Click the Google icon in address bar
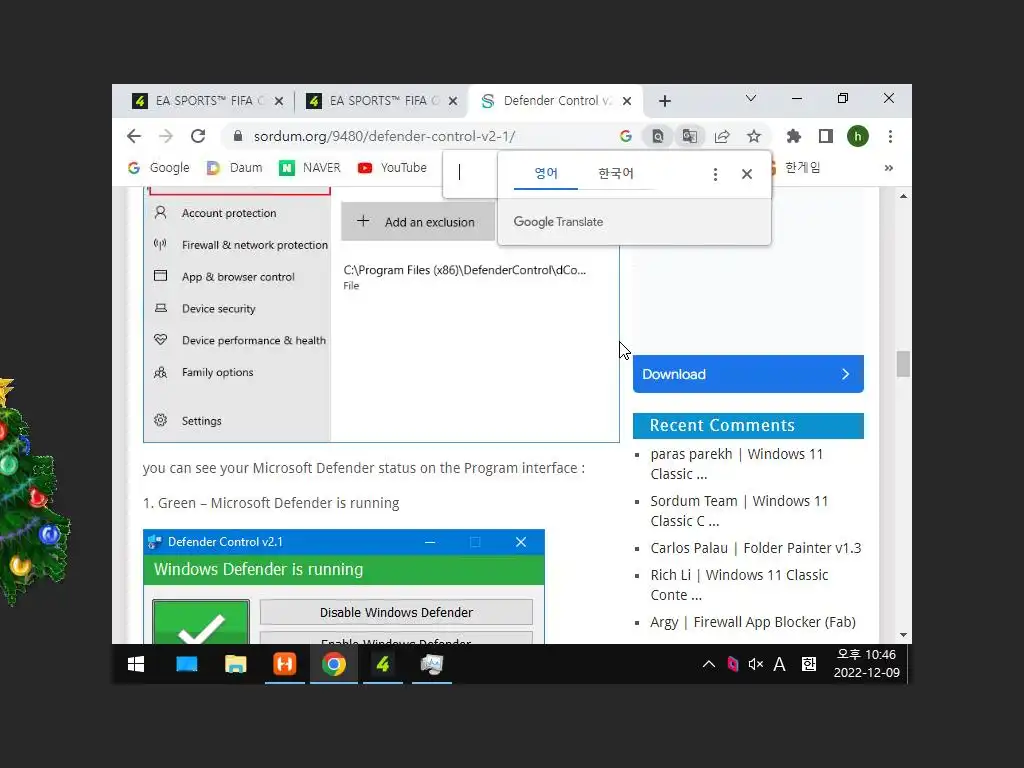Viewport: 1024px width, 768px height. [626, 136]
